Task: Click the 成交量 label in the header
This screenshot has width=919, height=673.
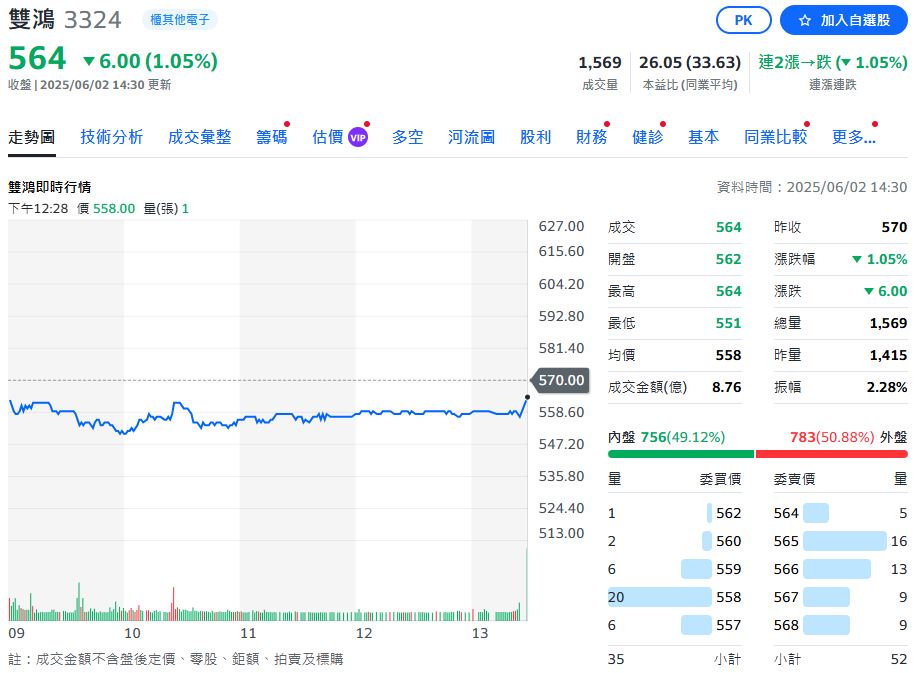Action: [x=600, y=85]
